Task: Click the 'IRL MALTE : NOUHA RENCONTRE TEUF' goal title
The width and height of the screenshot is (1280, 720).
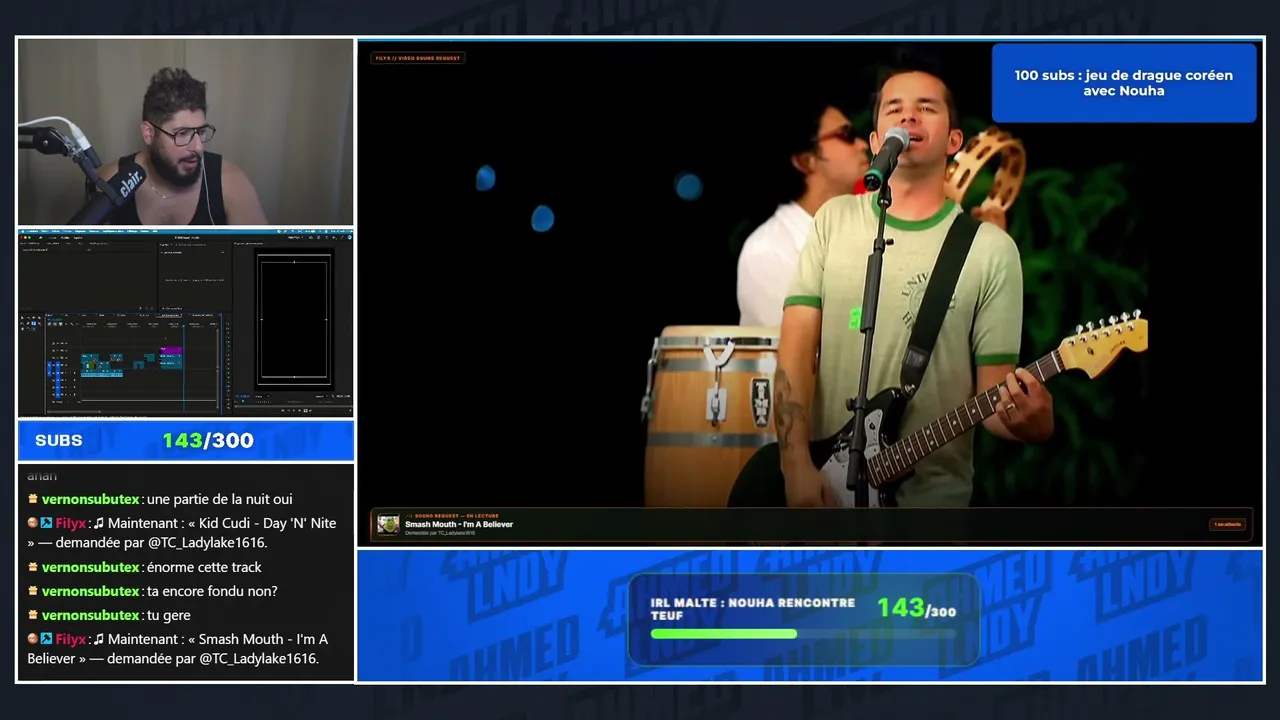Action: 753,610
